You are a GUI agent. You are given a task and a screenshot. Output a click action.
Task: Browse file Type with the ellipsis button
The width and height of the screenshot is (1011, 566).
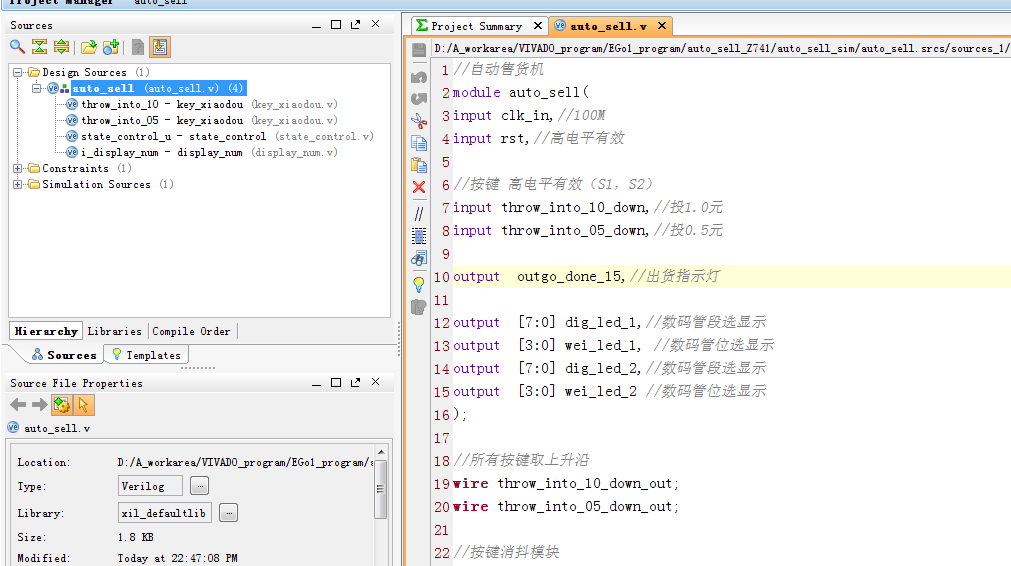(199, 485)
